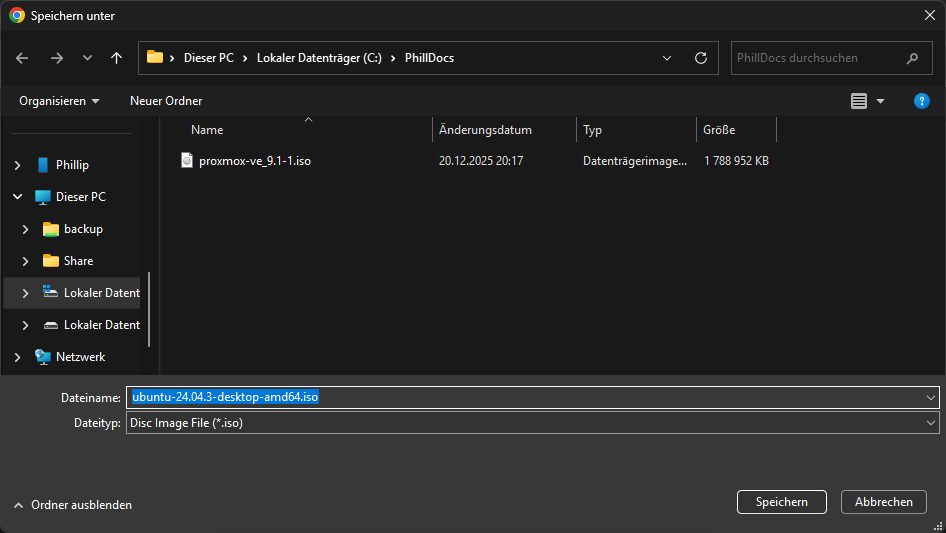This screenshot has width=946, height=533.
Task: Click Neuer Ordner in the toolbar
Action: point(166,101)
